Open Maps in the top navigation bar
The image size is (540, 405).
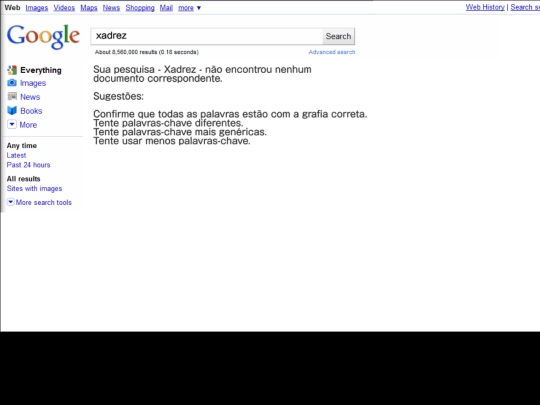(x=89, y=8)
